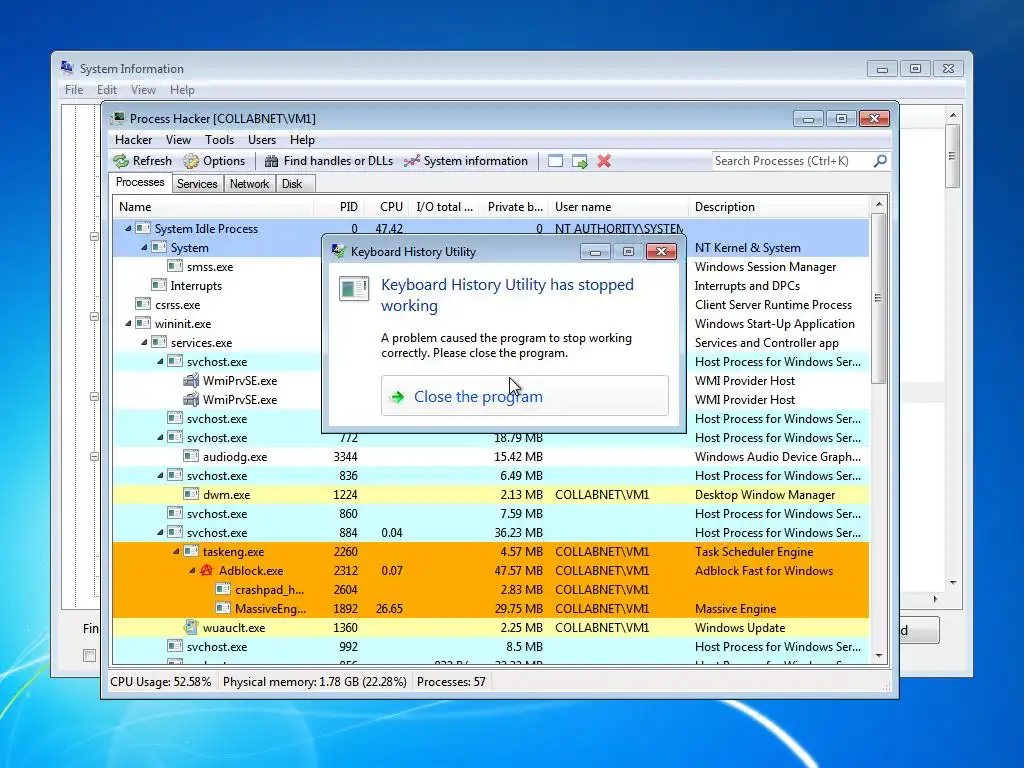Click the dwm.exe process icon
1024x768 pixels.
(x=191, y=494)
